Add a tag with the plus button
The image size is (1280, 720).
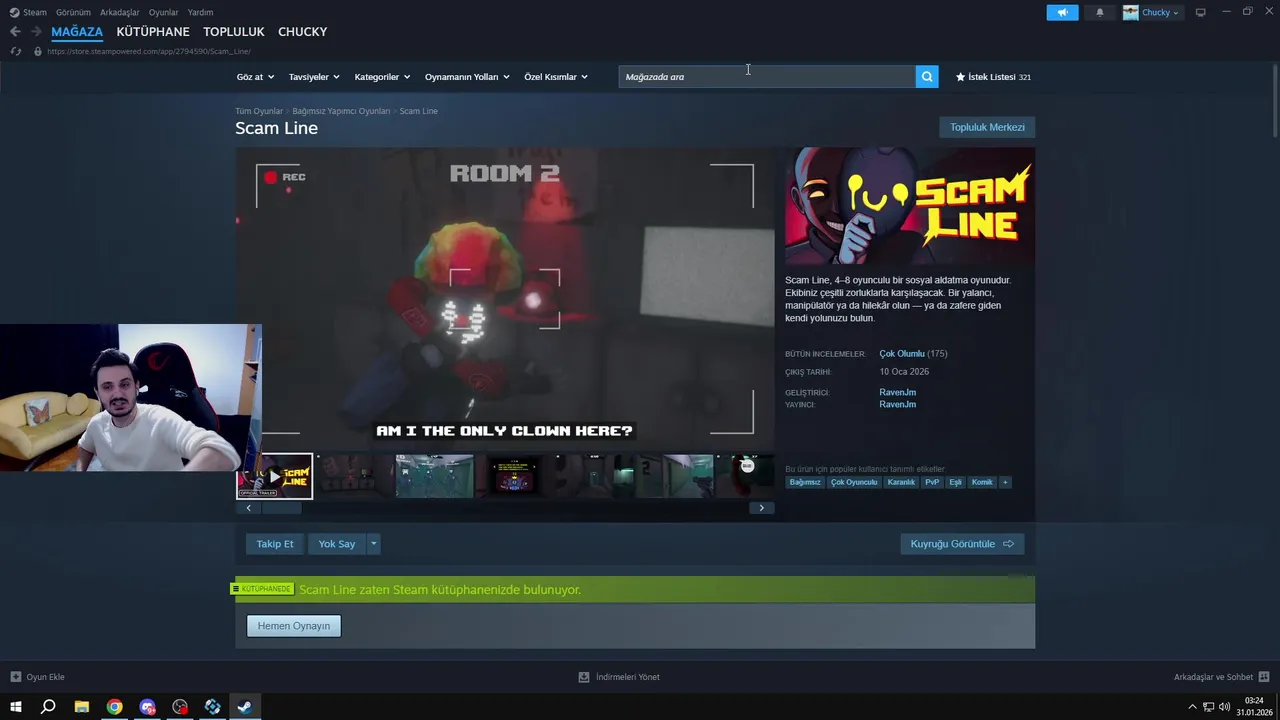[x=1005, y=482]
